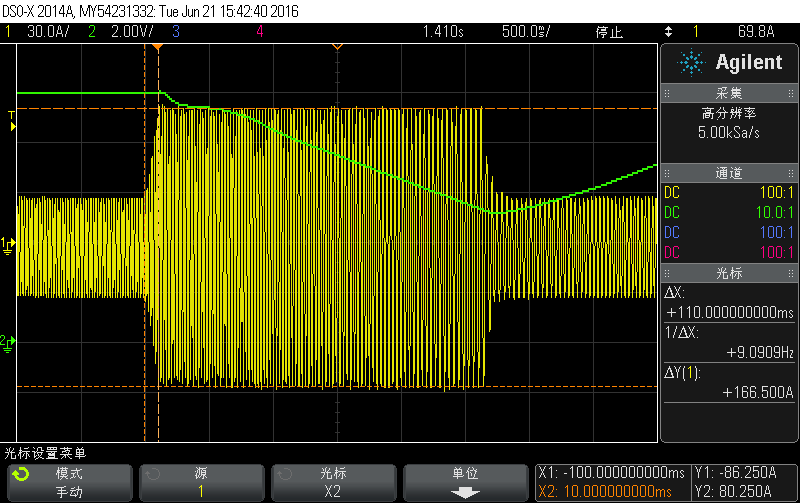Select channel 1 30.0A/ scale indicator
800x503 pixels.
[x=42, y=32]
